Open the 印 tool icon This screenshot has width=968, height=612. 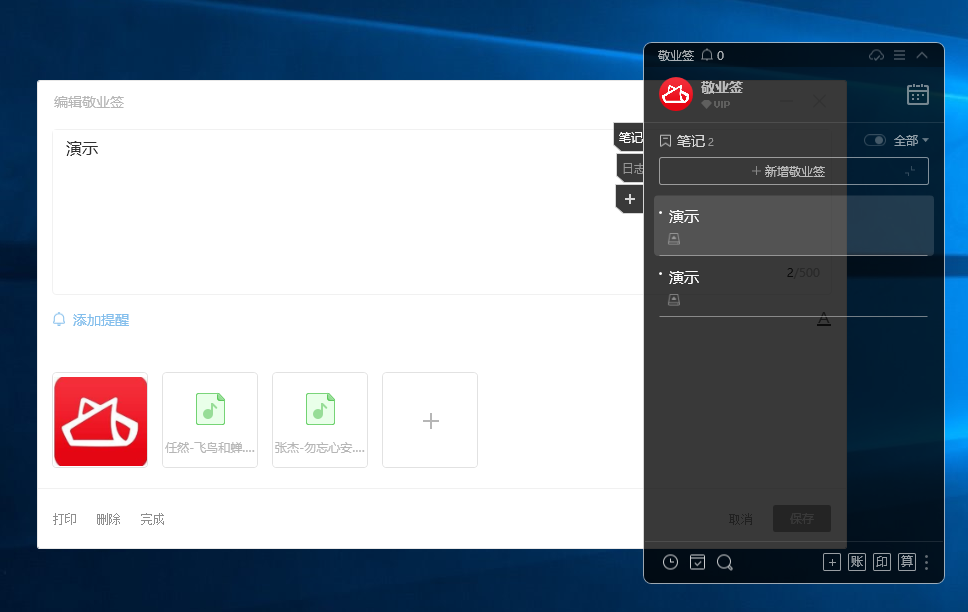tap(882, 562)
